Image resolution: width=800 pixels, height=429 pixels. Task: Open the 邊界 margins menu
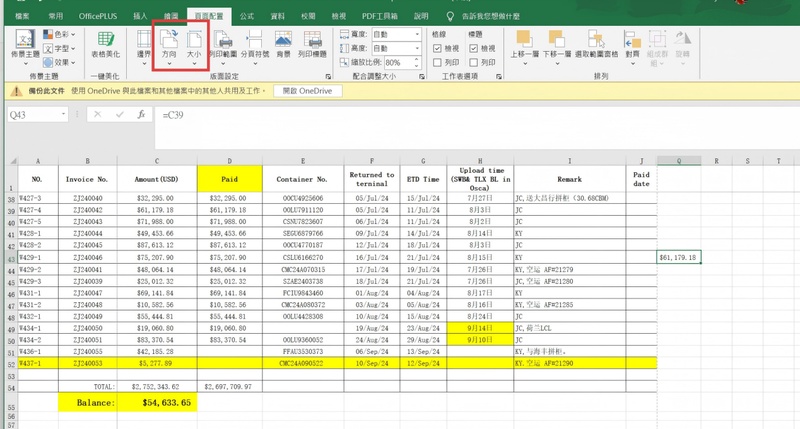(144, 48)
